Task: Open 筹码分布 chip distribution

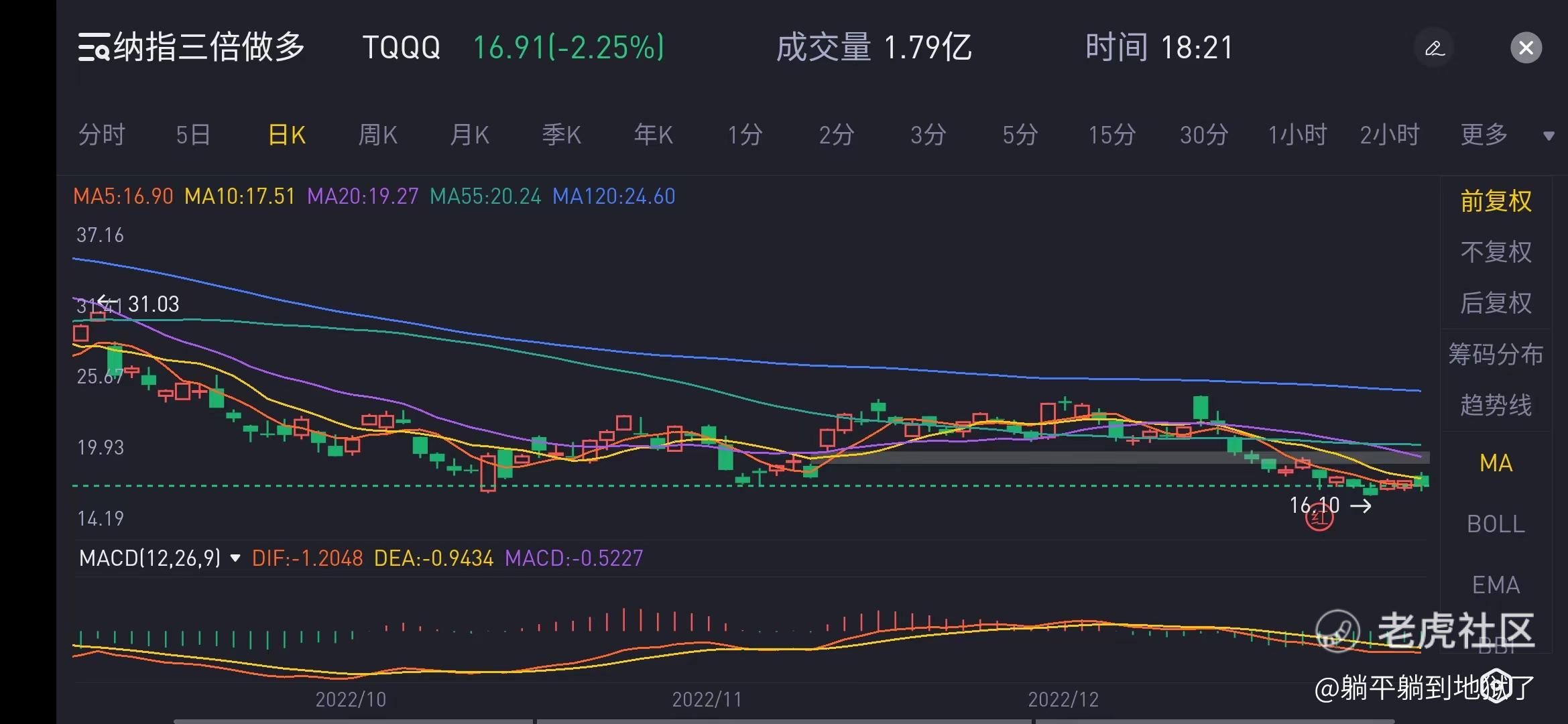Action: point(1496,354)
